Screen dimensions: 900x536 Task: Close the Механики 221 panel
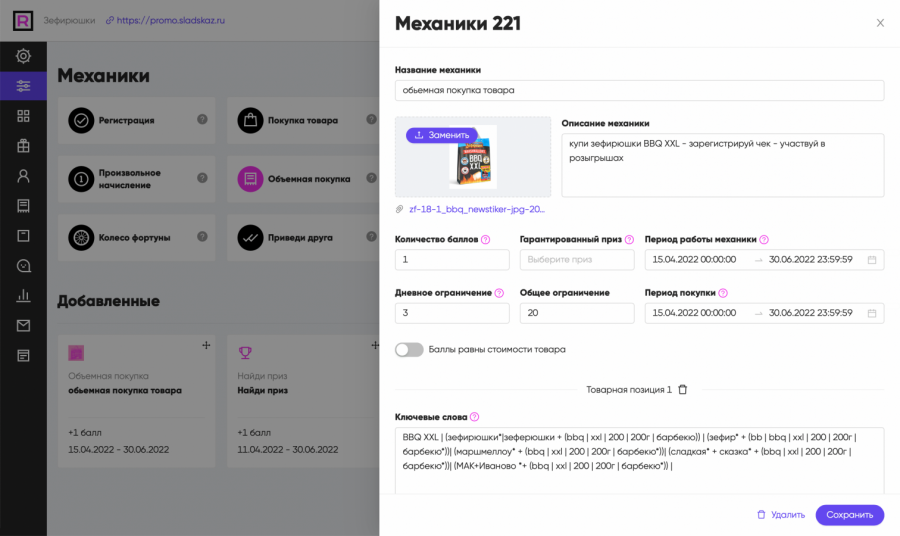[x=880, y=23]
